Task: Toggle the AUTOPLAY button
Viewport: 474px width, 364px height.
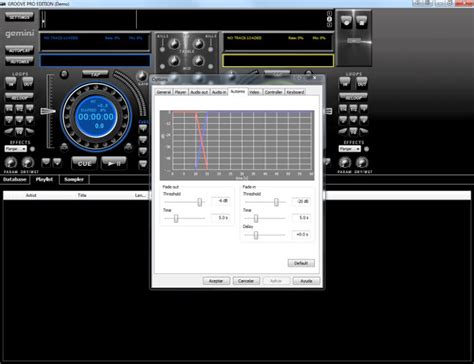Action: pyautogui.click(x=19, y=50)
